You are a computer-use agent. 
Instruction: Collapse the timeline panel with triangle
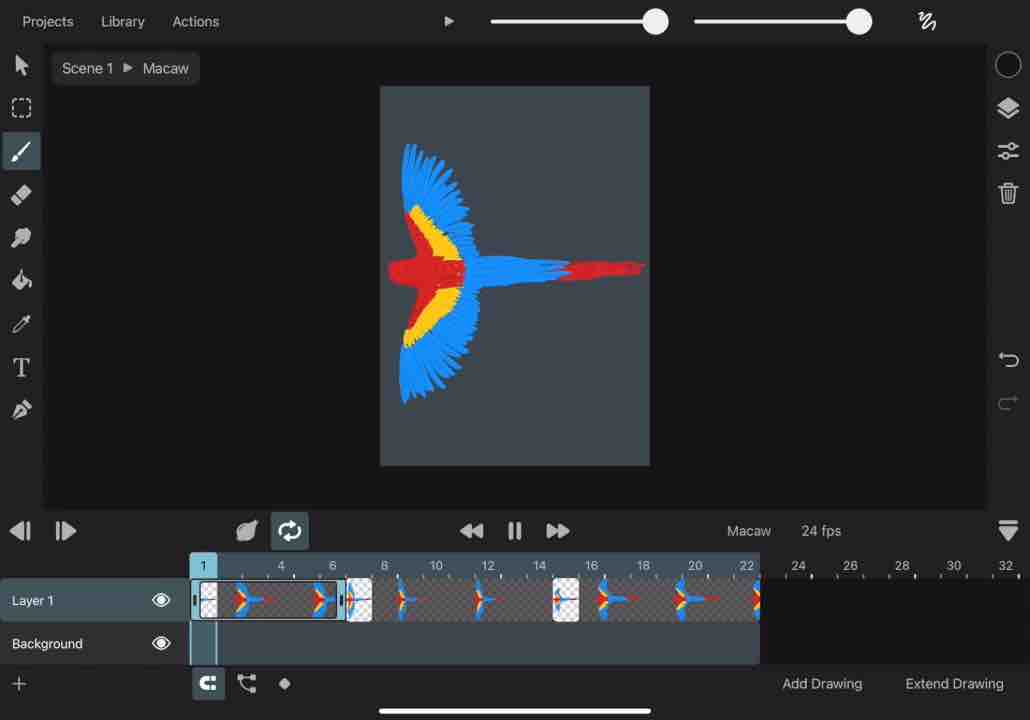pyautogui.click(x=1008, y=531)
